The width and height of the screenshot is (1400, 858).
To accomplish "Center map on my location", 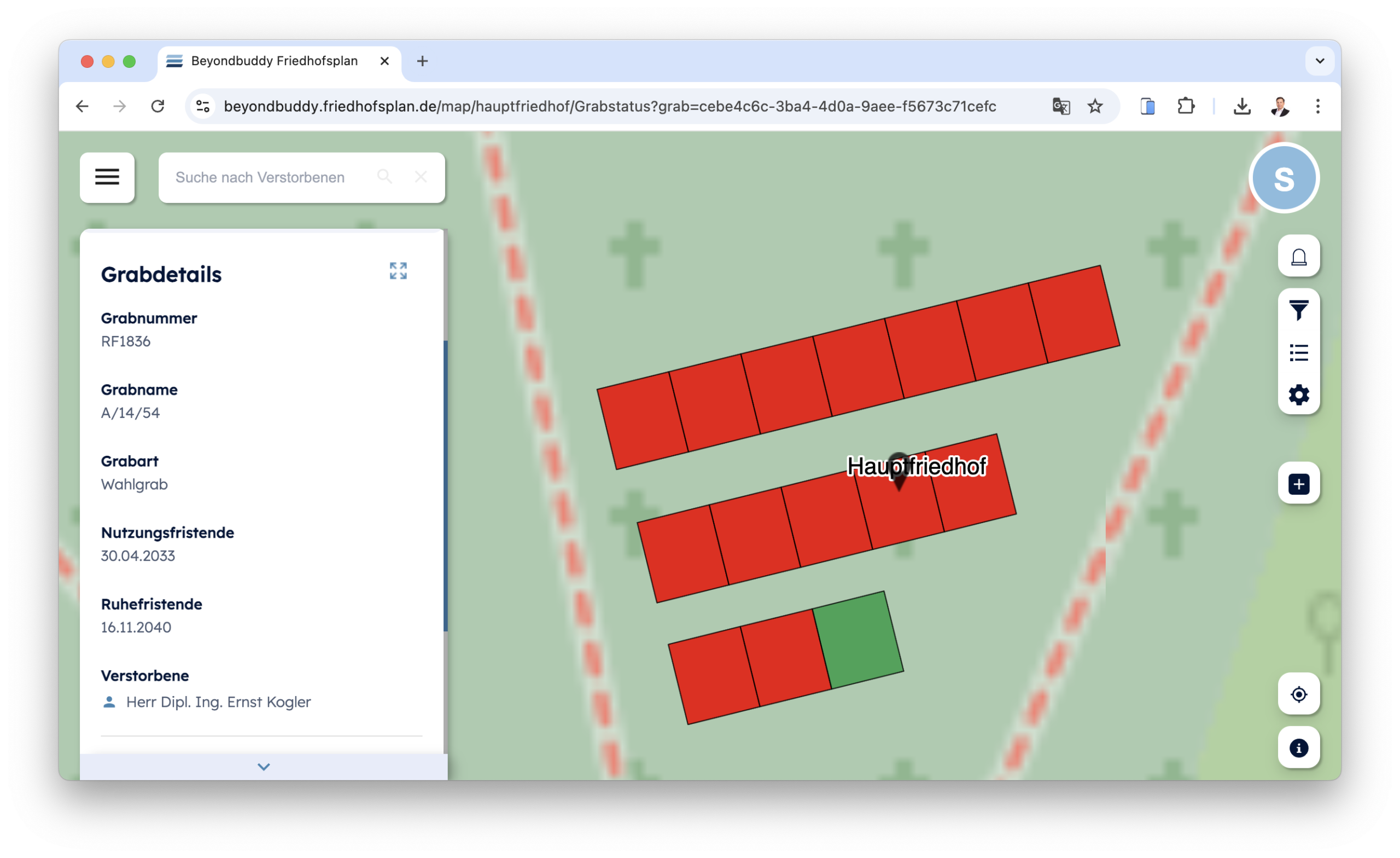I will tap(1298, 694).
